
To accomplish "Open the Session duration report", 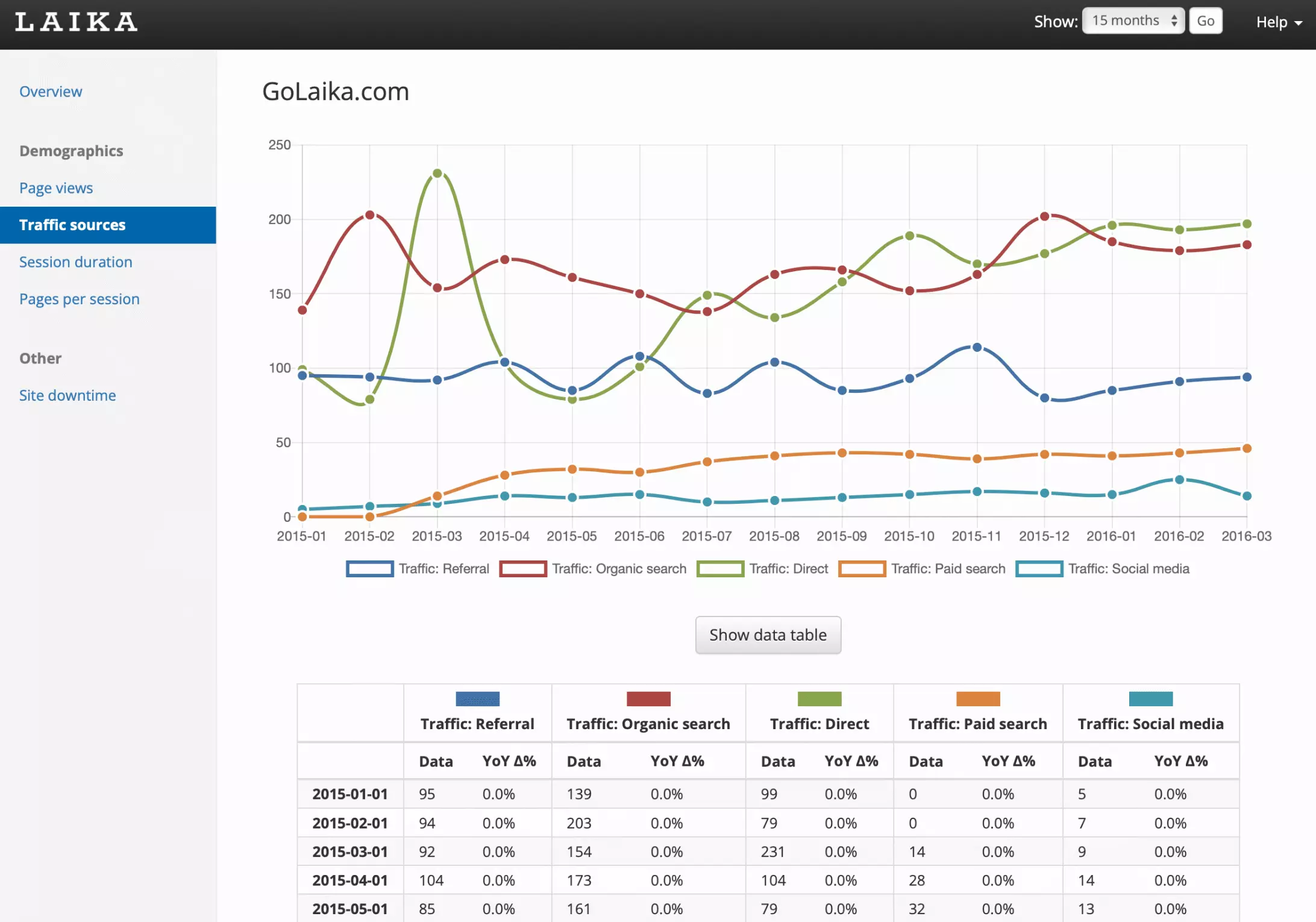I will click(x=76, y=262).
